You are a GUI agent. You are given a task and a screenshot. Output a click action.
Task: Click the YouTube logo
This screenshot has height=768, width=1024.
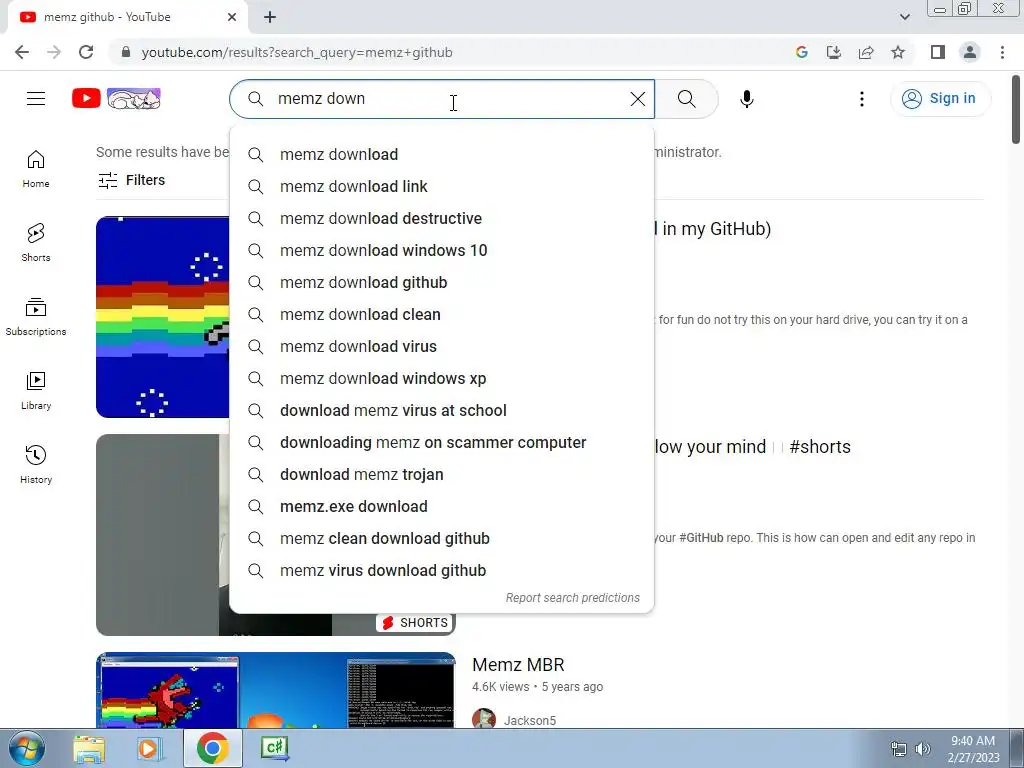[x=116, y=99]
